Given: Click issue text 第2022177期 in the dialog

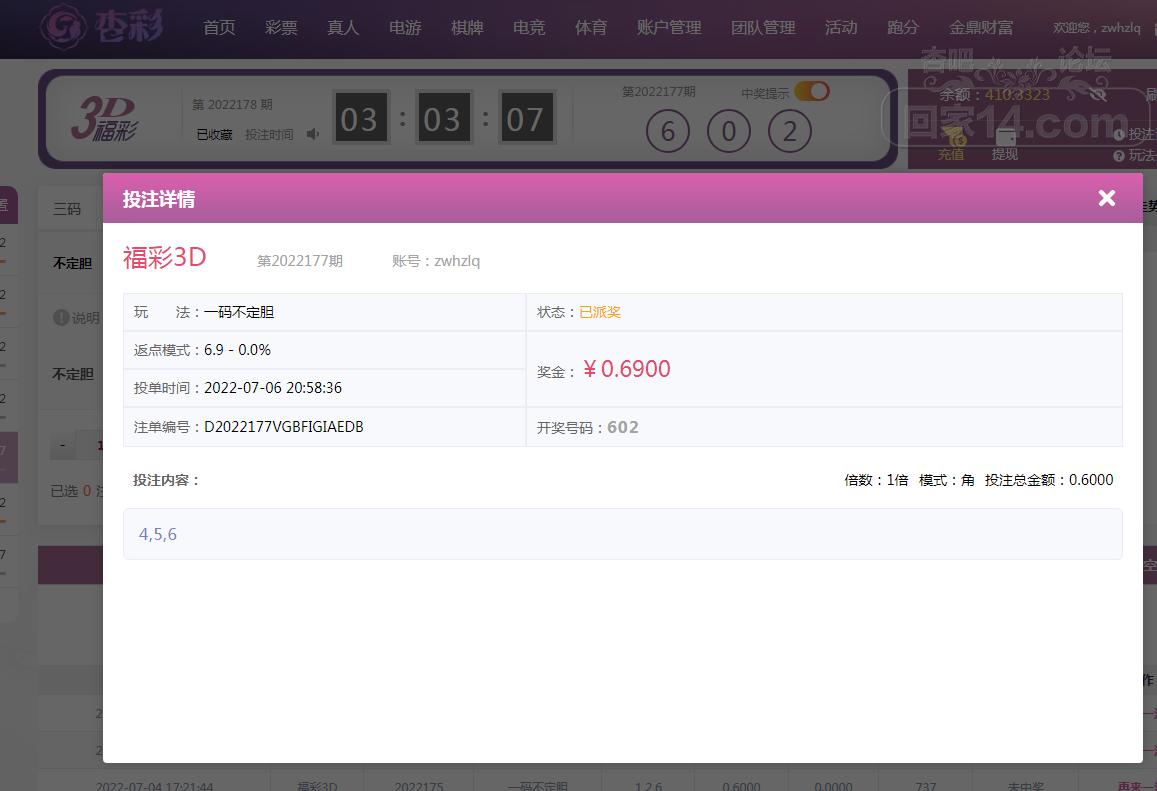Looking at the screenshot, I should point(300,260).
